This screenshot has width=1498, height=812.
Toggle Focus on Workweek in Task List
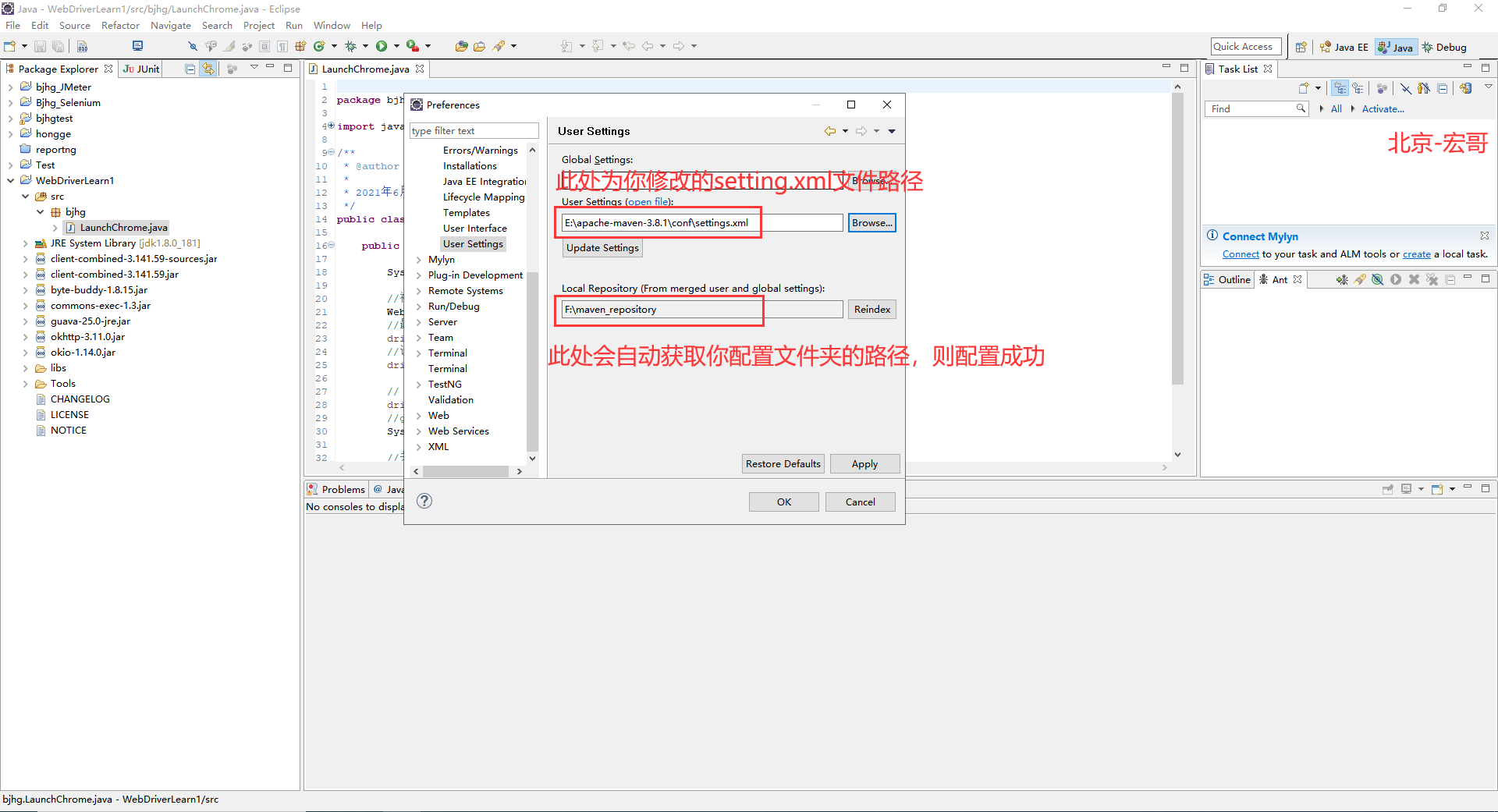pyautogui.click(x=1382, y=88)
